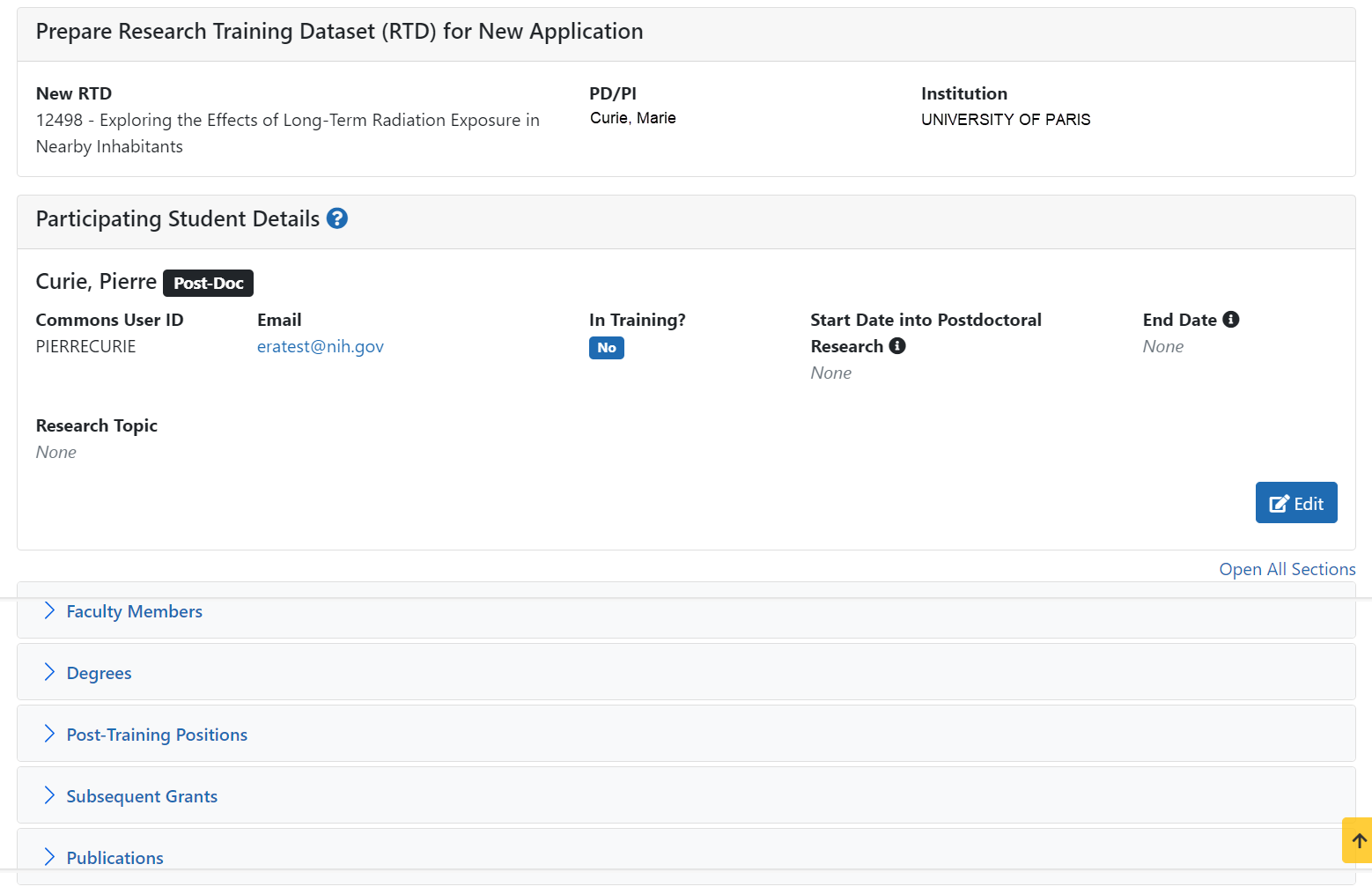Expand the Degrees section chevron
Screen dimensions: 1372x894
point(49,672)
